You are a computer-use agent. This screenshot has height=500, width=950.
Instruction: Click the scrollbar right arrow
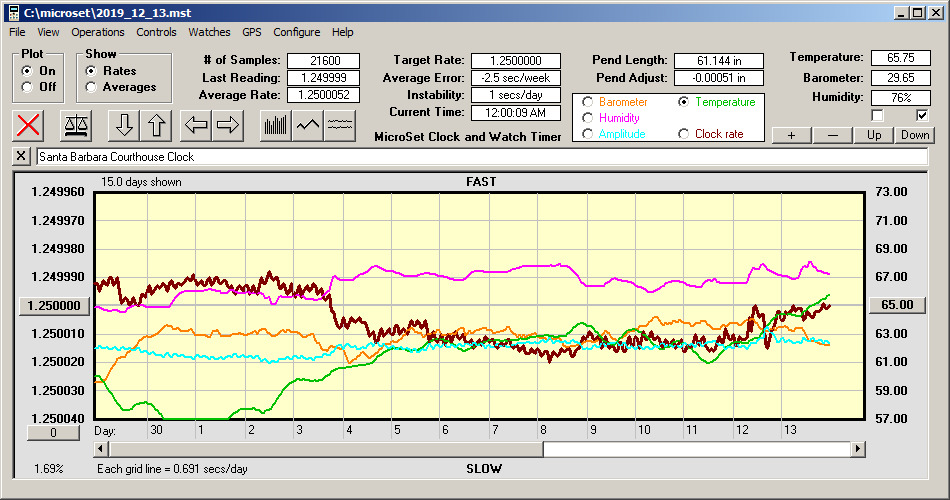[x=857, y=449]
